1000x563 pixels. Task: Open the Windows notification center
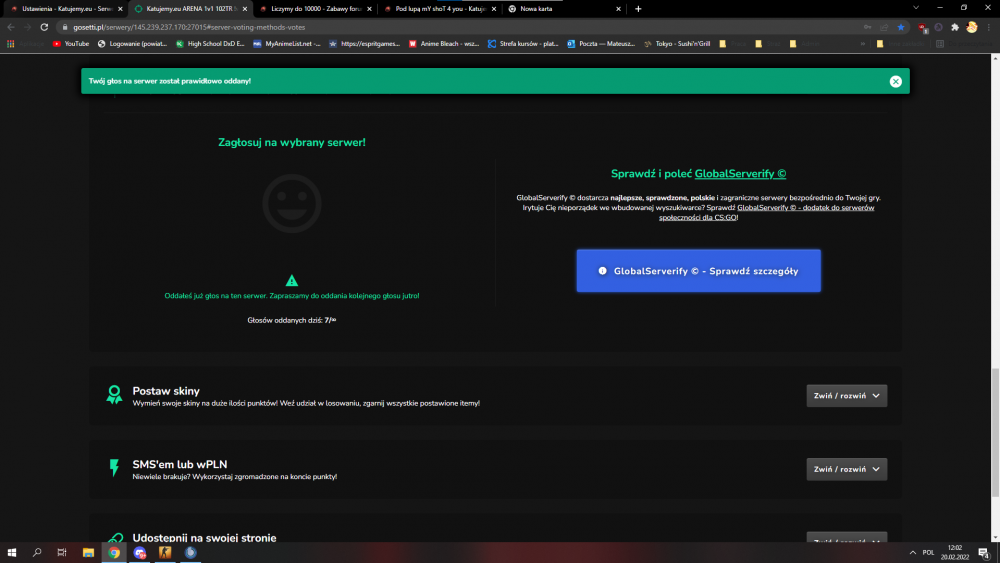click(x=984, y=553)
